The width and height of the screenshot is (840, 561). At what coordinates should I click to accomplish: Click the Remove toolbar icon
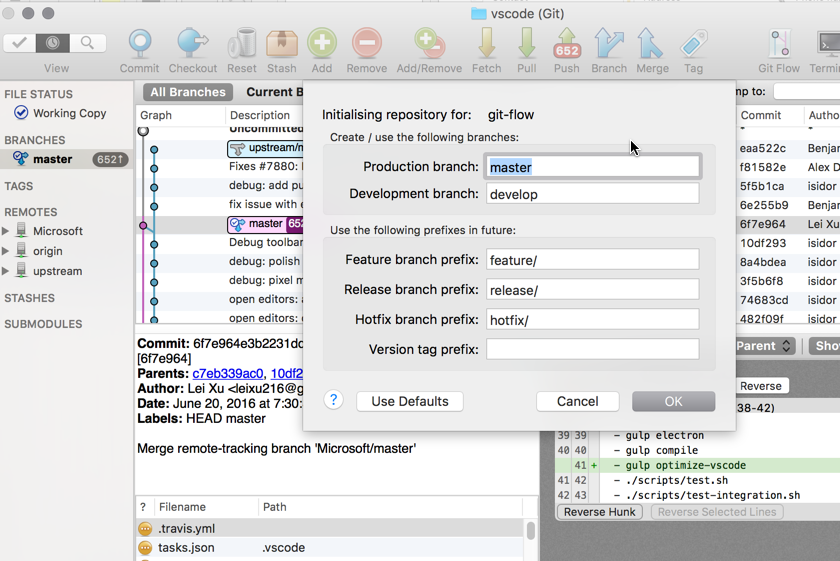click(367, 43)
